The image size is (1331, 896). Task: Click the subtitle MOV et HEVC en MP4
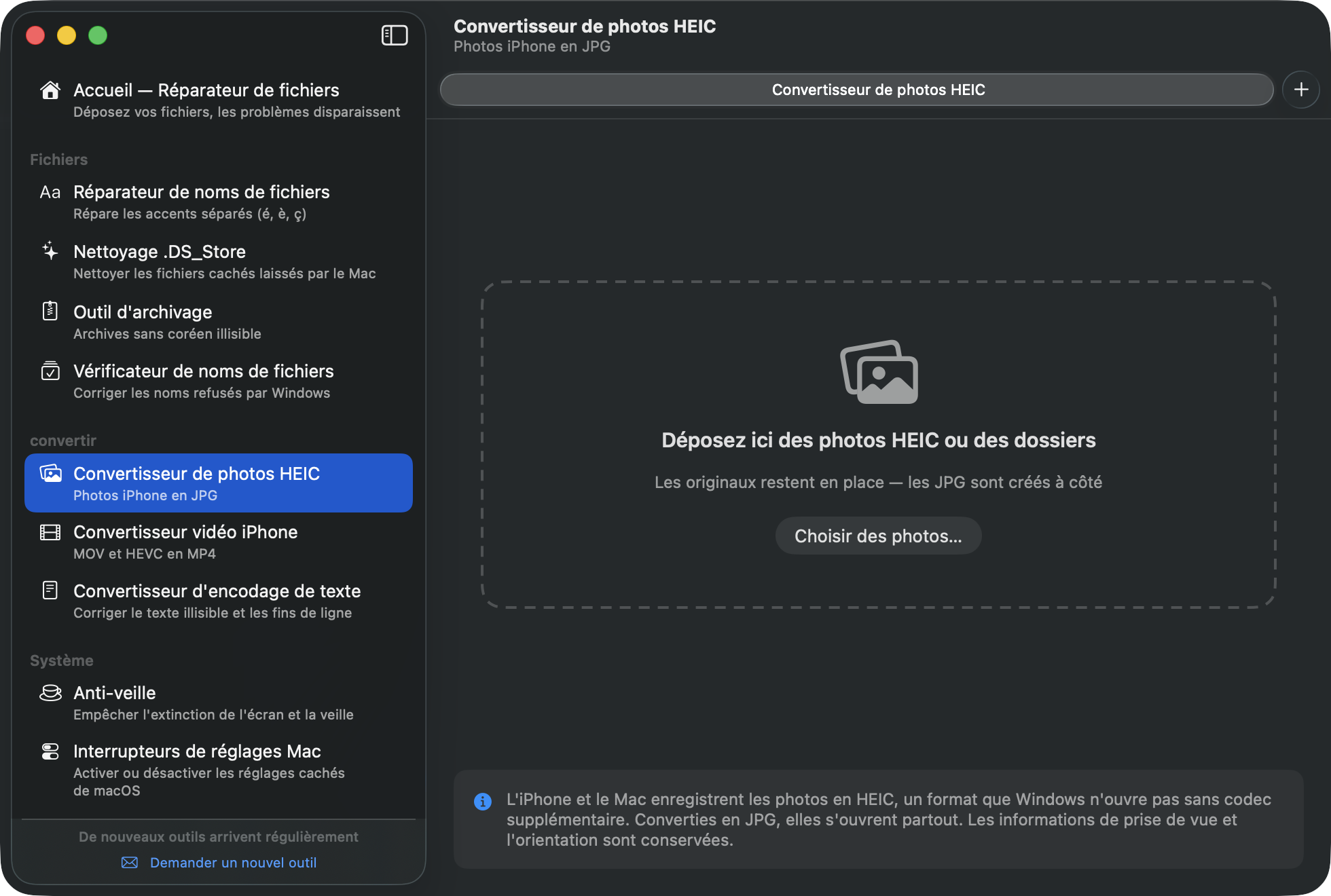click(x=145, y=554)
